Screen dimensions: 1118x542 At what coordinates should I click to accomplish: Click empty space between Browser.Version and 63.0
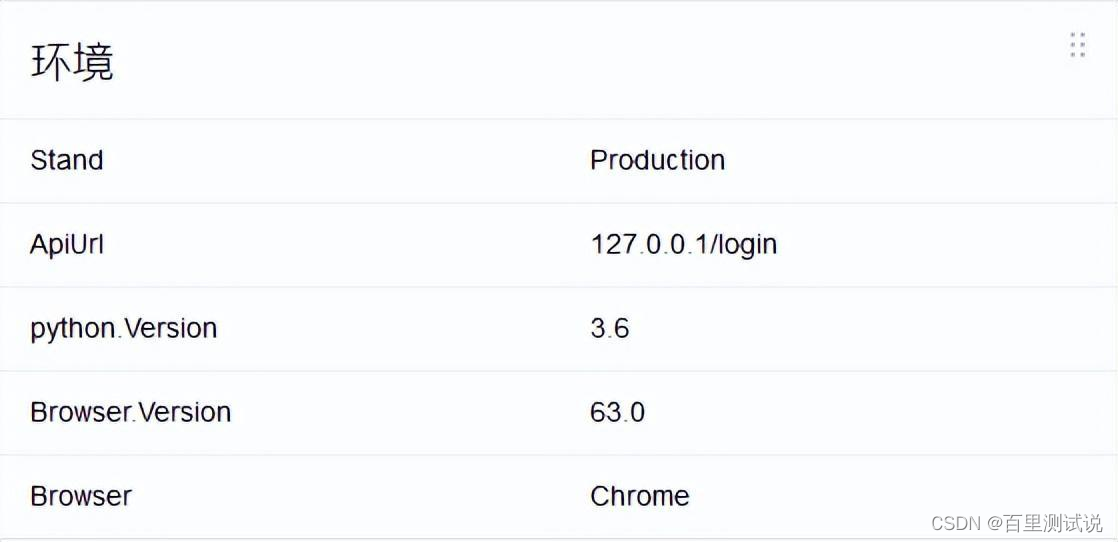(410, 412)
